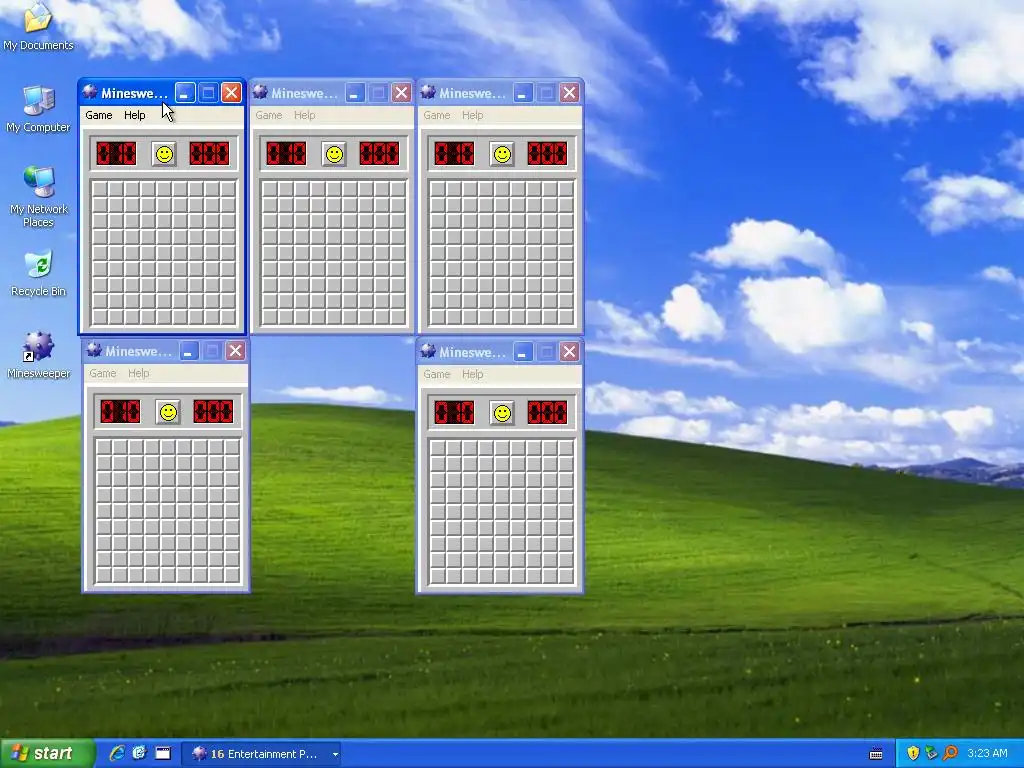Open the Game menu in the top-middle Minesweeper window
Screen dimensions: 1024x768
[x=268, y=115]
